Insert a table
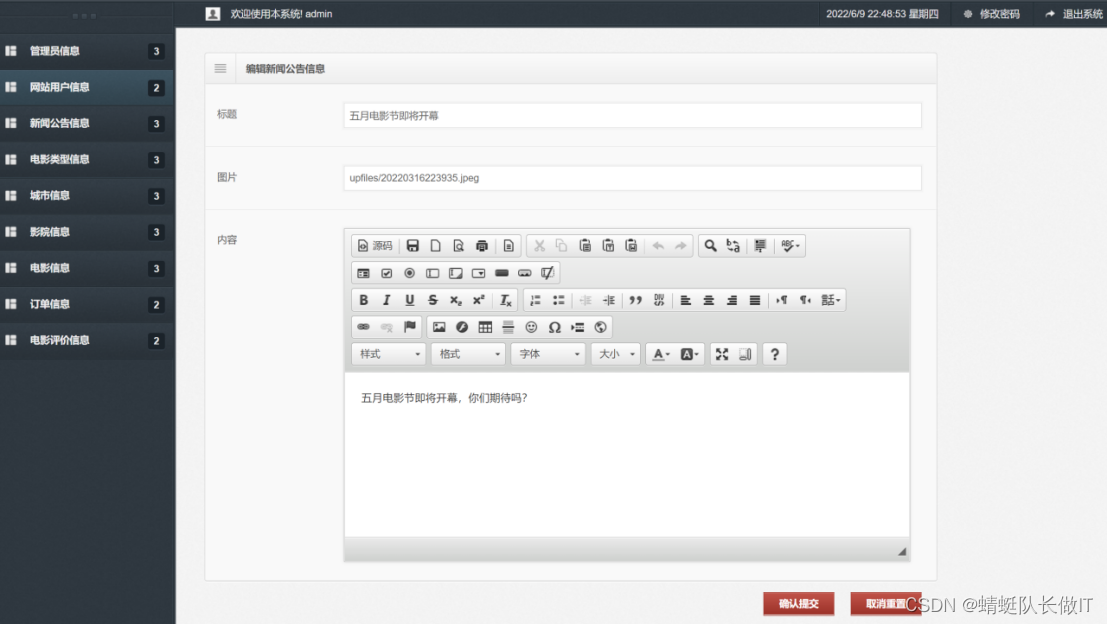1108x625 pixels. pyautogui.click(x=485, y=327)
